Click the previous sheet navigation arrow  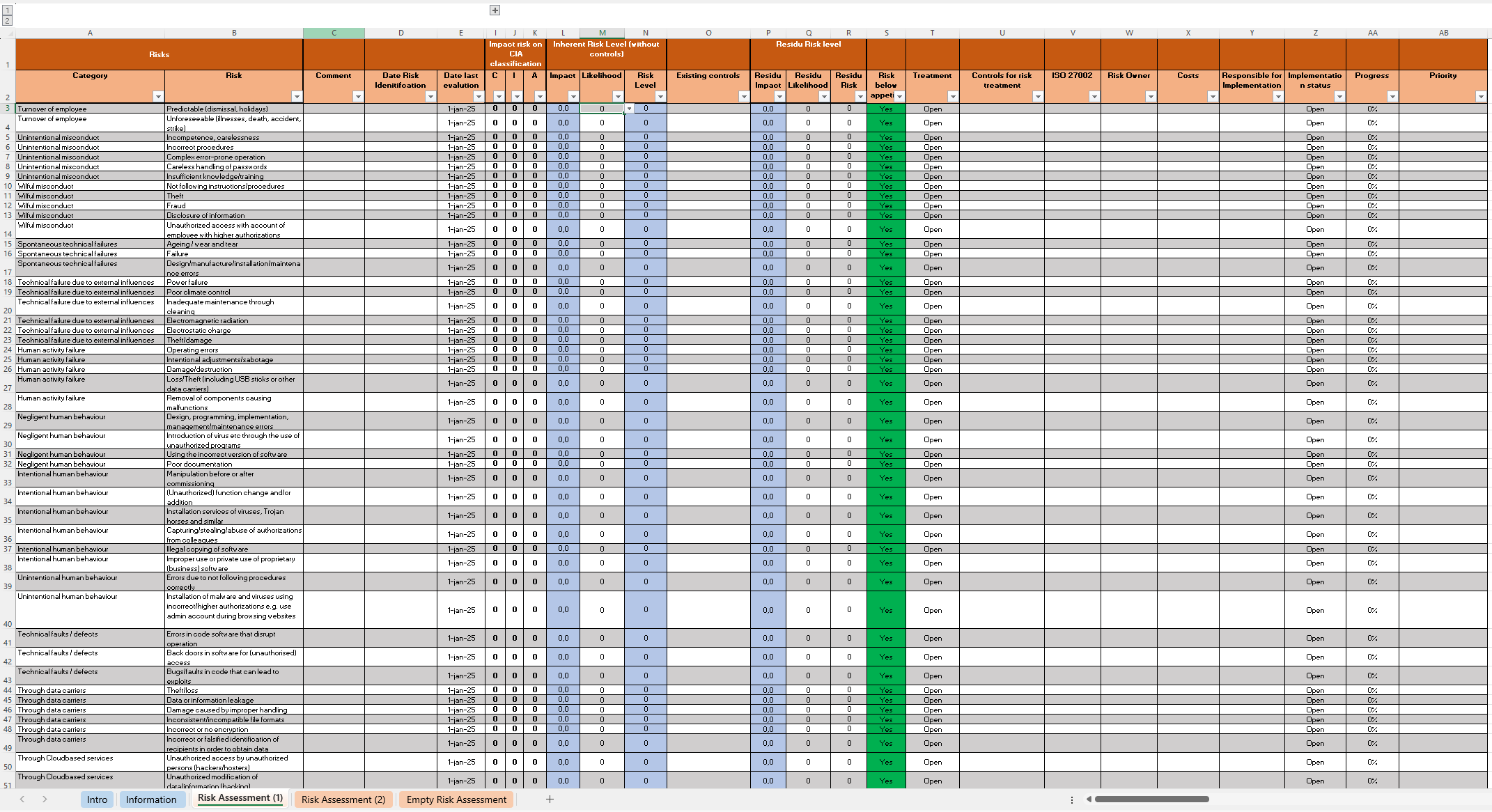(x=22, y=799)
